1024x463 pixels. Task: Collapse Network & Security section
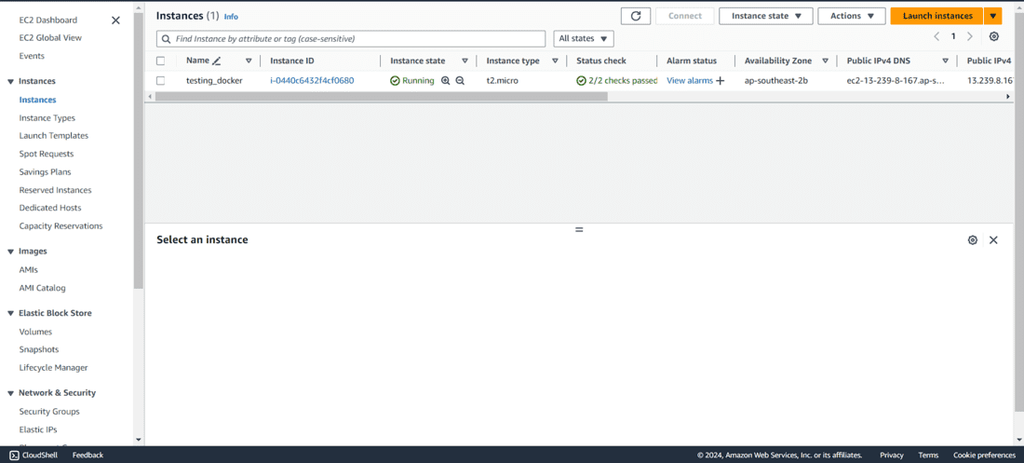tap(10, 393)
